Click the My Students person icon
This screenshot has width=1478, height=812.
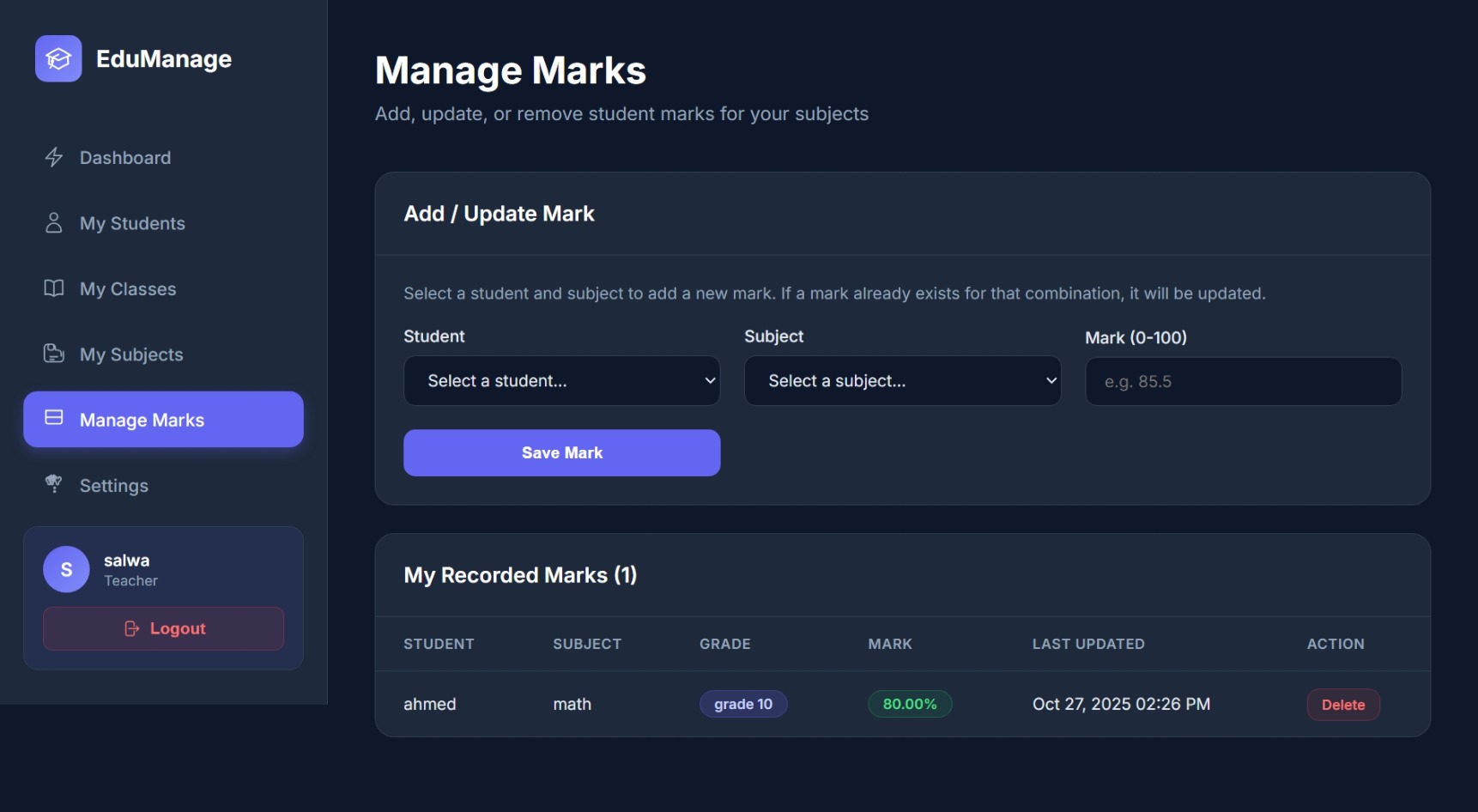[54, 223]
